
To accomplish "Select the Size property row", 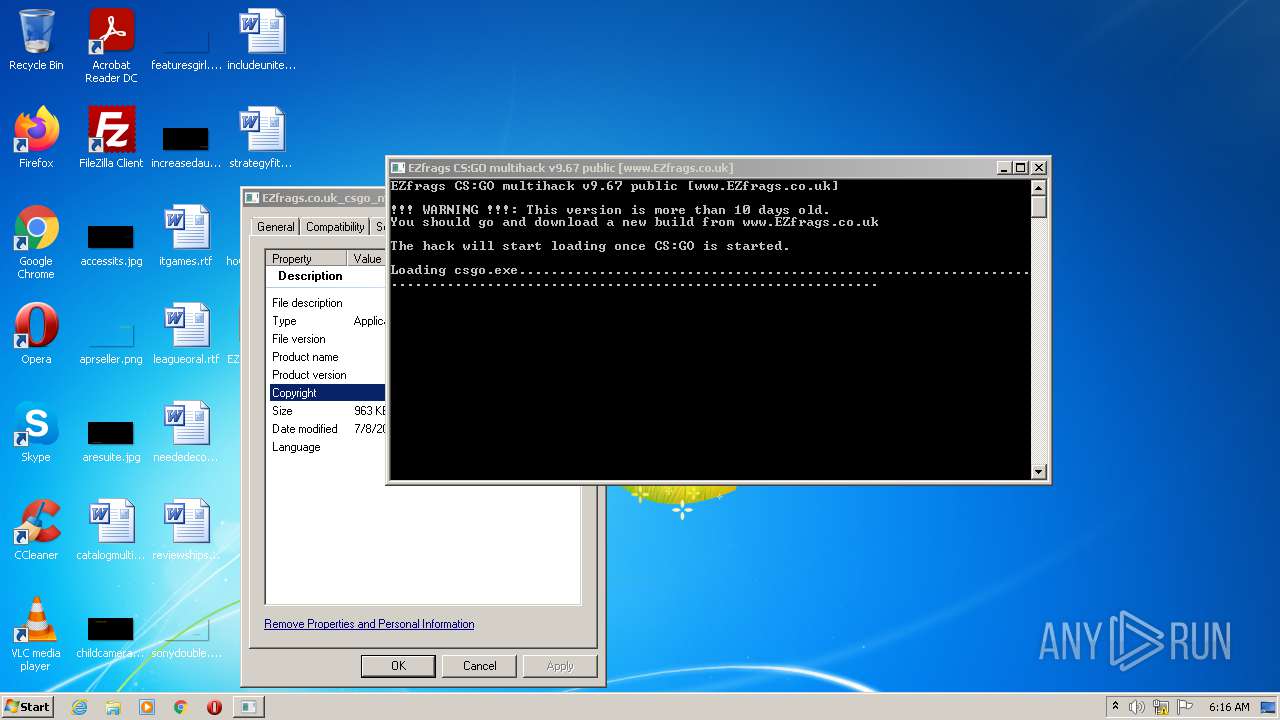I will pos(327,411).
